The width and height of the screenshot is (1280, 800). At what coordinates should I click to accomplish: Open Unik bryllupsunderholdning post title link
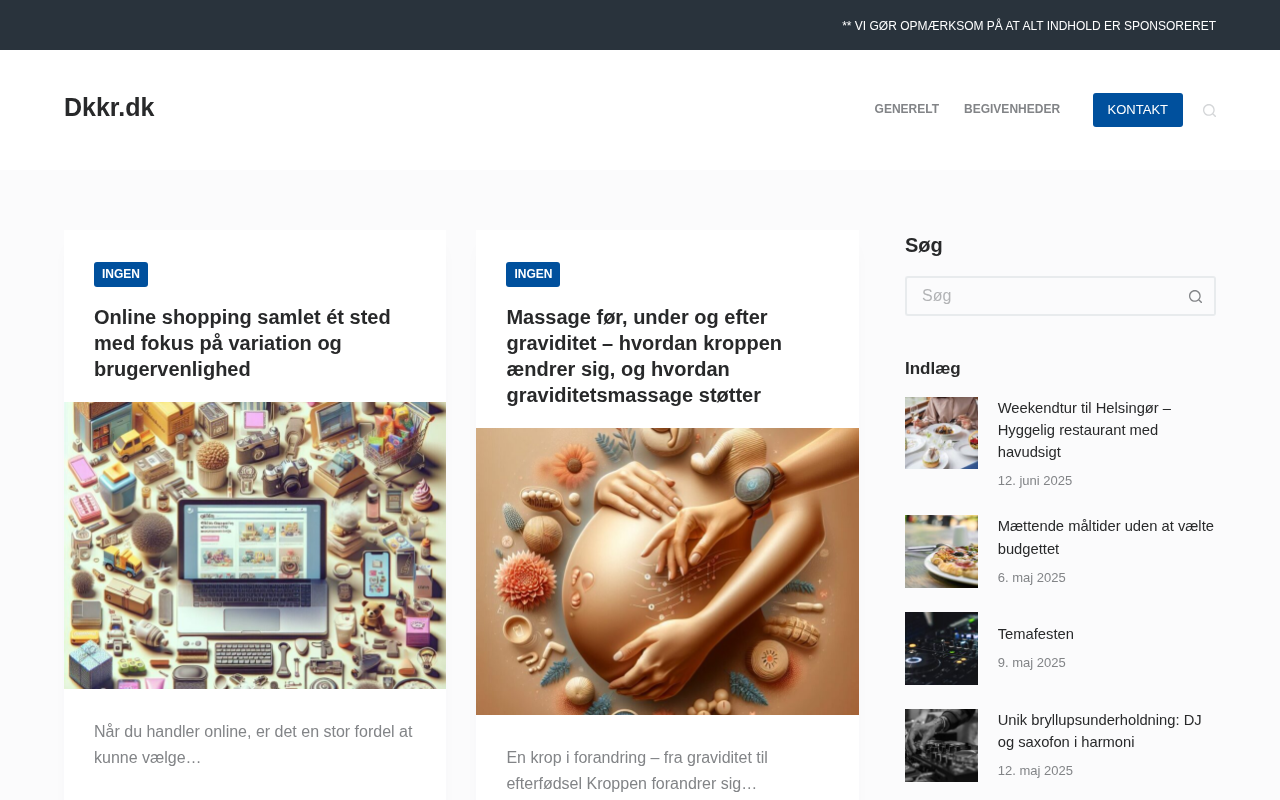[x=1100, y=731]
